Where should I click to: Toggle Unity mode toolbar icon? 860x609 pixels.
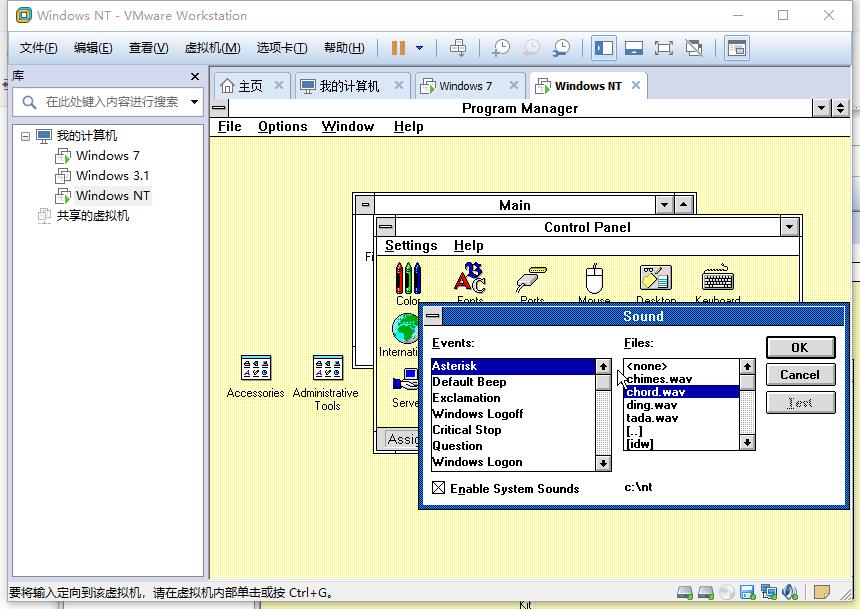point(694,48)
